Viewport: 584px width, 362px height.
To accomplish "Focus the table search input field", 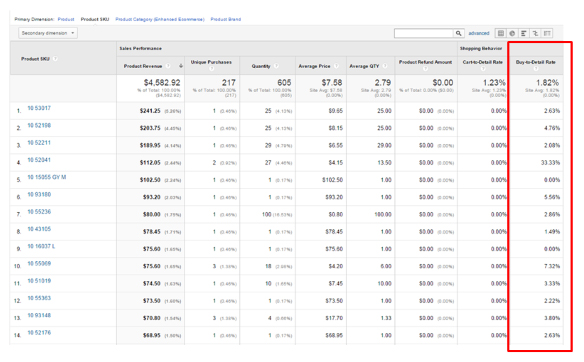I will click(424, 33).
